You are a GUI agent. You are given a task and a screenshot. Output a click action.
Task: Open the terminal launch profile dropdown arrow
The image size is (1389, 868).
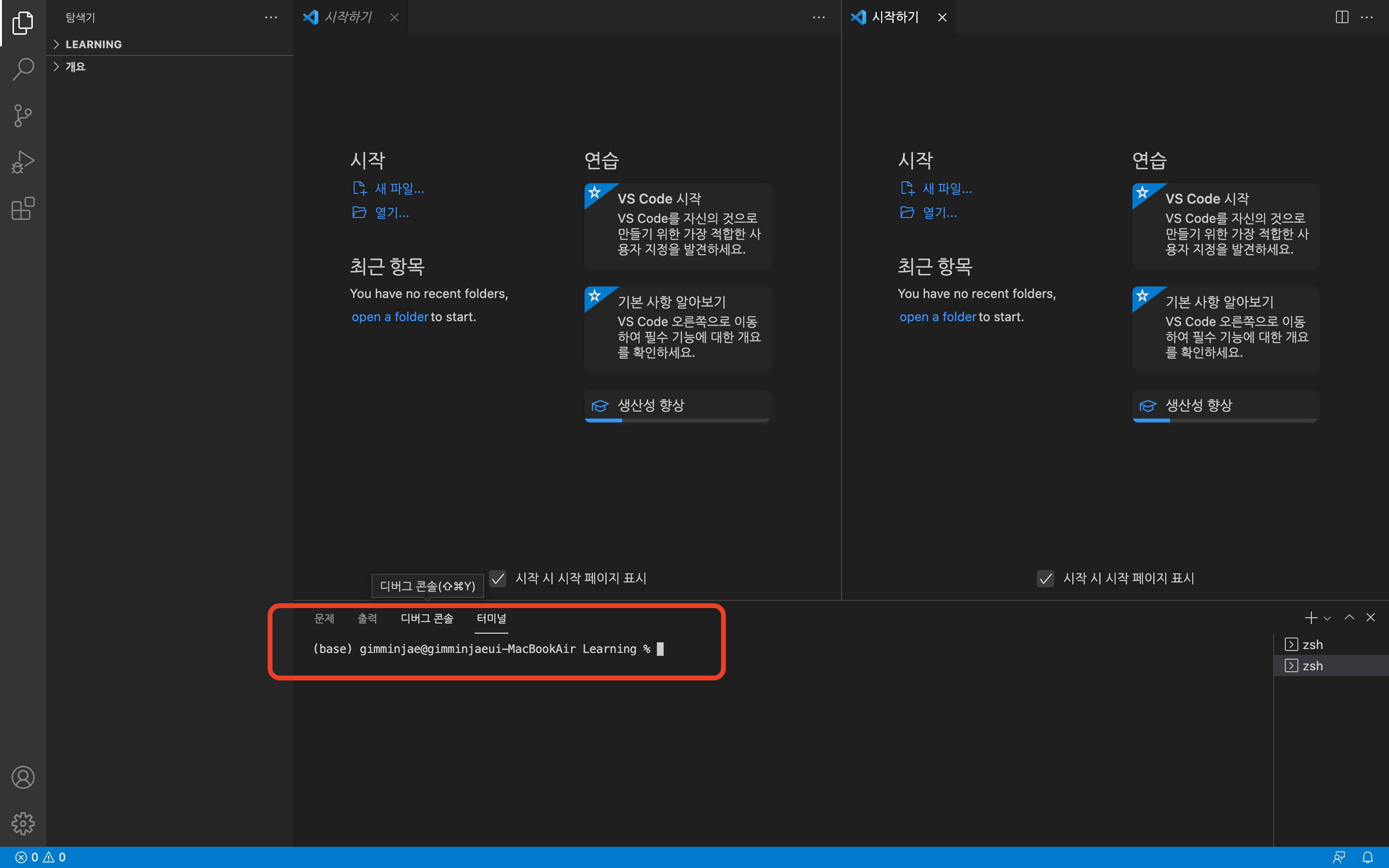point(1327,618)
